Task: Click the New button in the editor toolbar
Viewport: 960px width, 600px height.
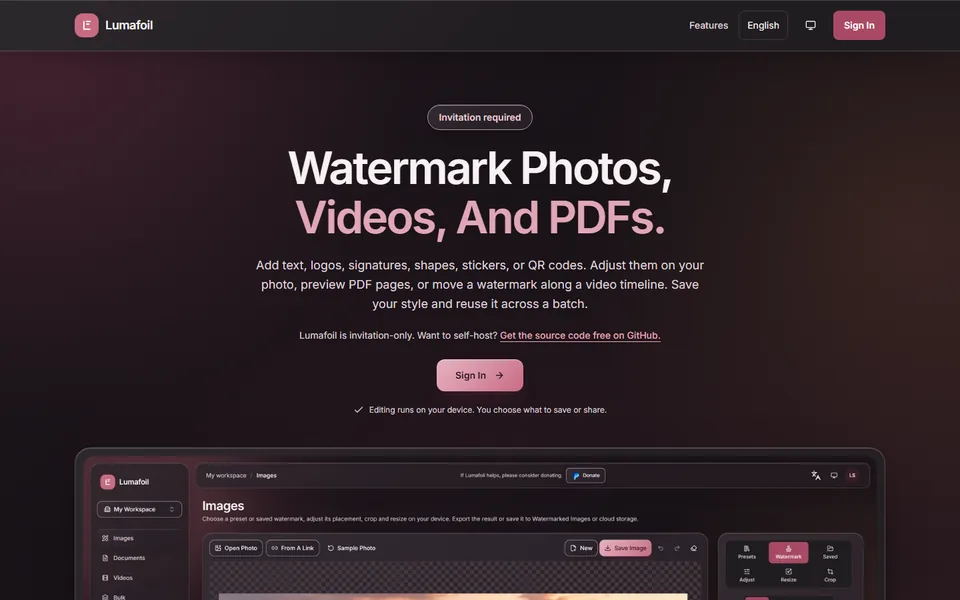Action: point(580,548)
